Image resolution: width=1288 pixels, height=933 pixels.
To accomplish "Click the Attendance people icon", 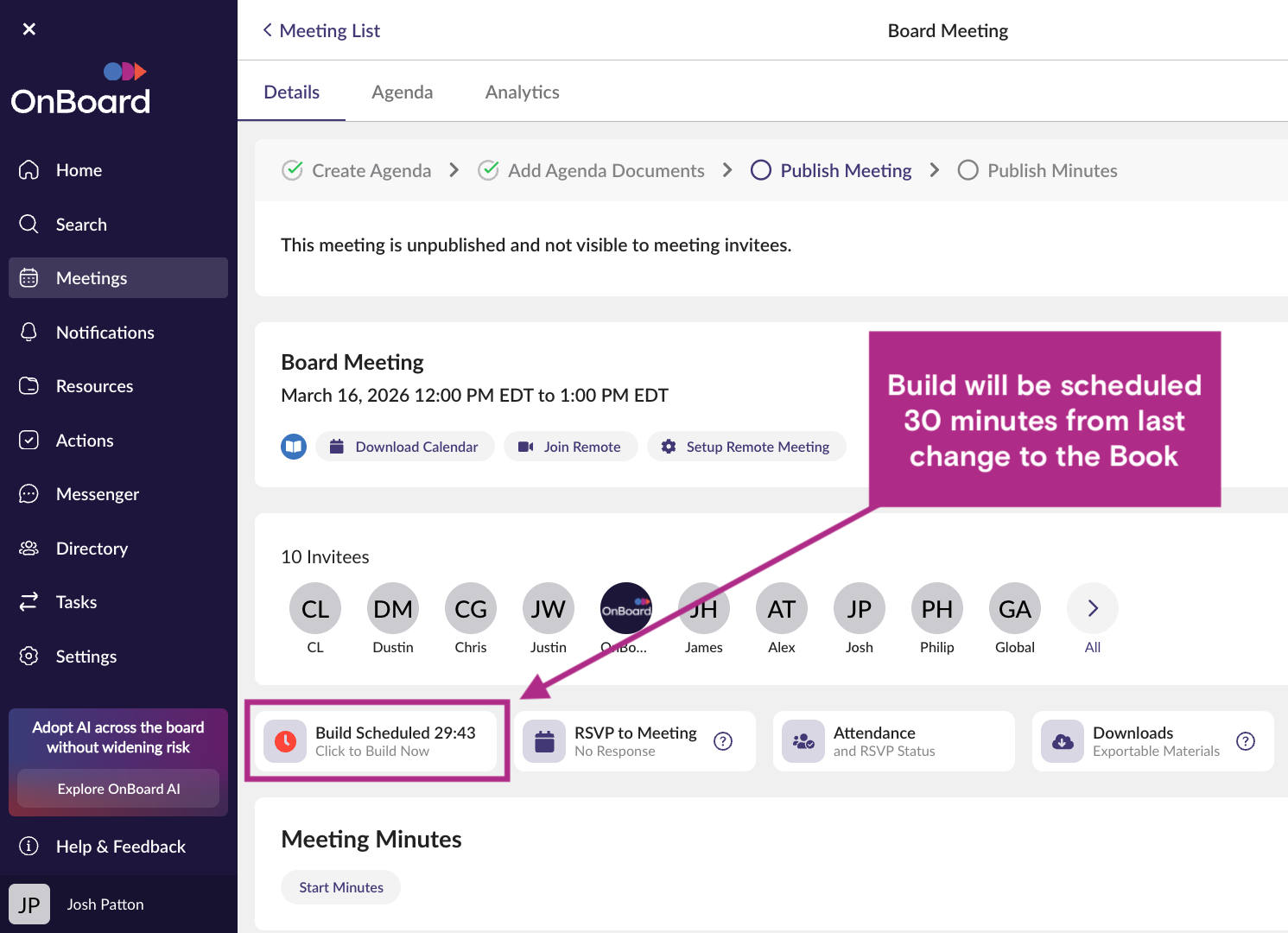I will coord(803,741).
